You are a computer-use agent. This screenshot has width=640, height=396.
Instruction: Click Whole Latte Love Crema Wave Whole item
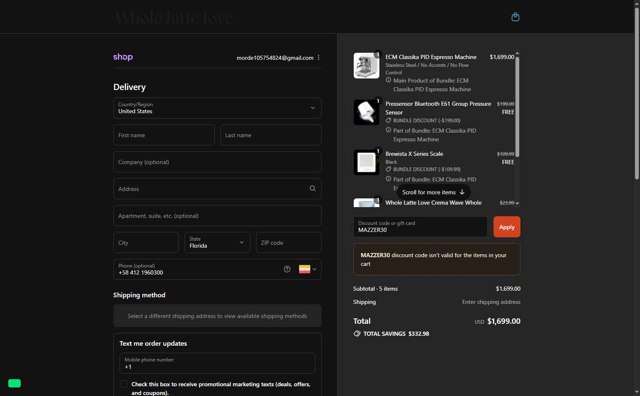point(433,202)
